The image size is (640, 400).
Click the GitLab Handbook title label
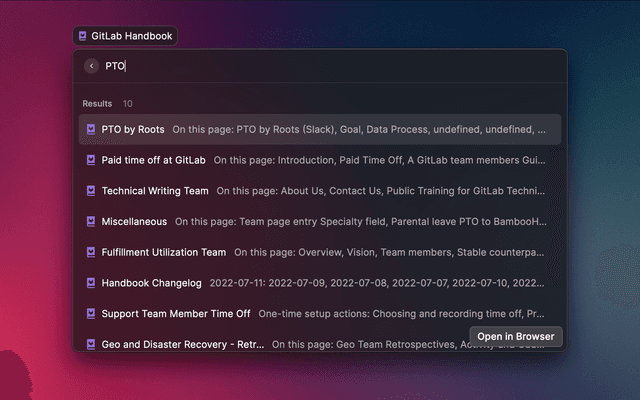pyautogui.click(x=131, y=36)
